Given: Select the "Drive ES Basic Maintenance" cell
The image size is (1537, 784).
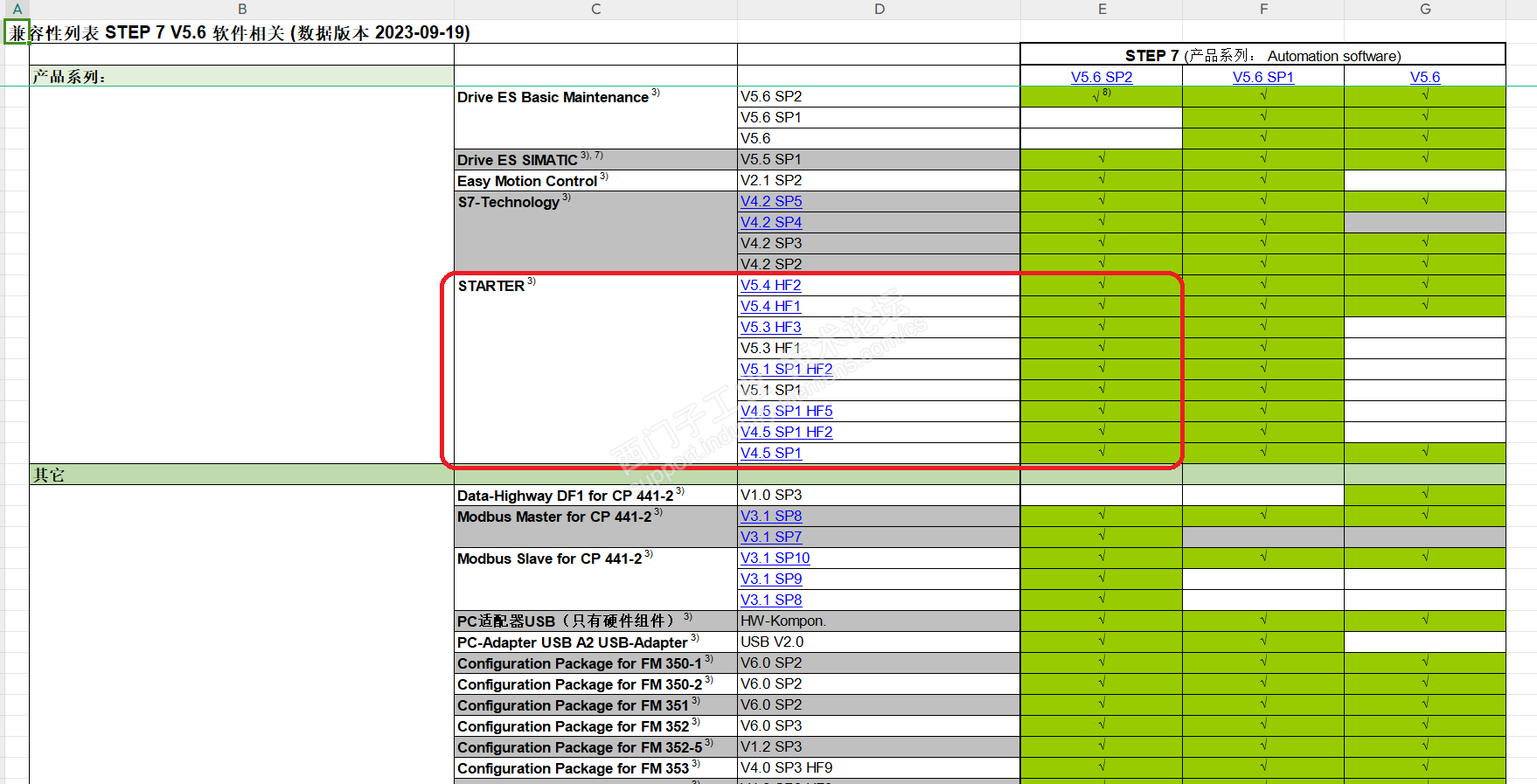Looking at the screenshot, I should tap(596, 117).
